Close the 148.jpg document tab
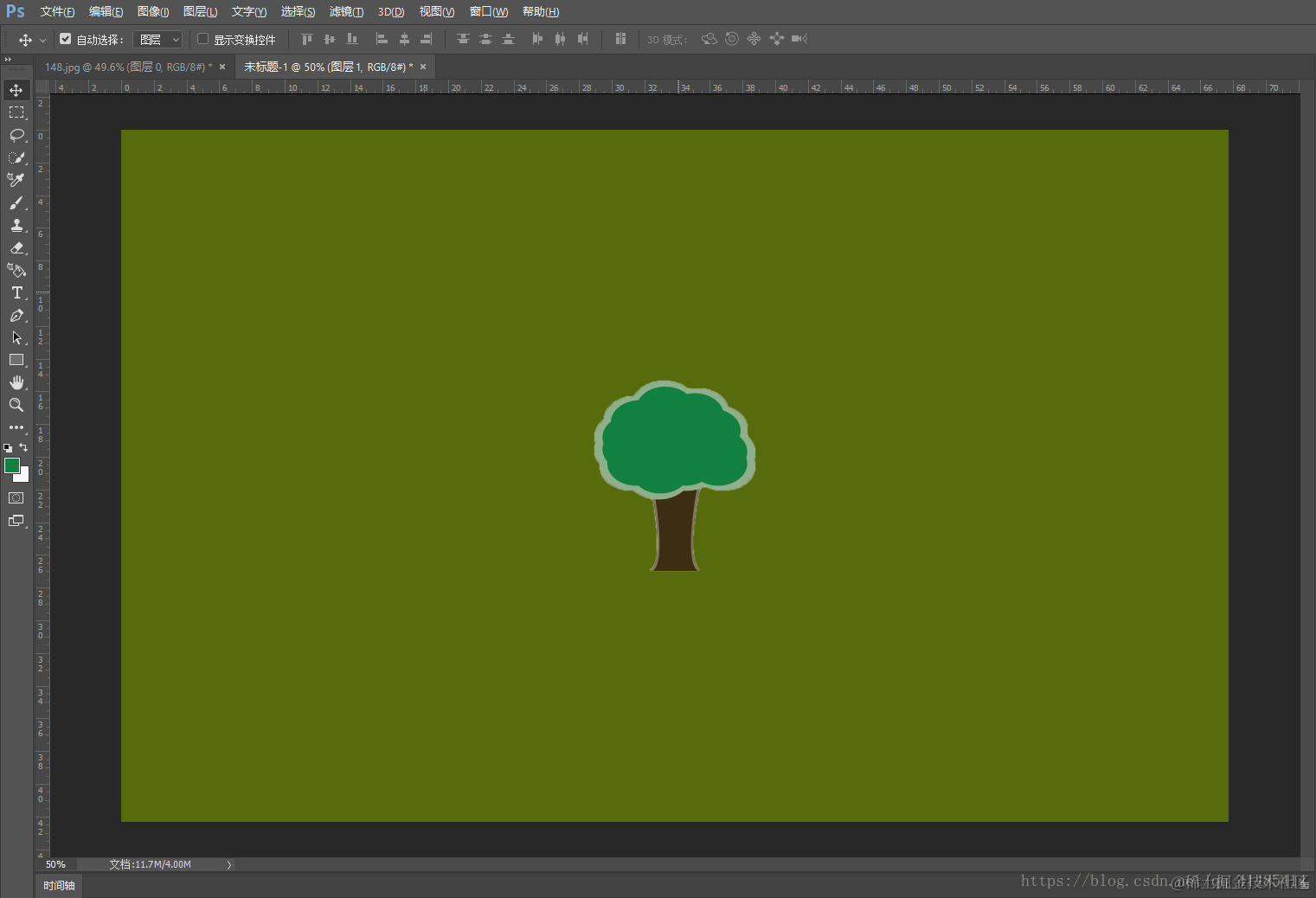 point(222,67)
